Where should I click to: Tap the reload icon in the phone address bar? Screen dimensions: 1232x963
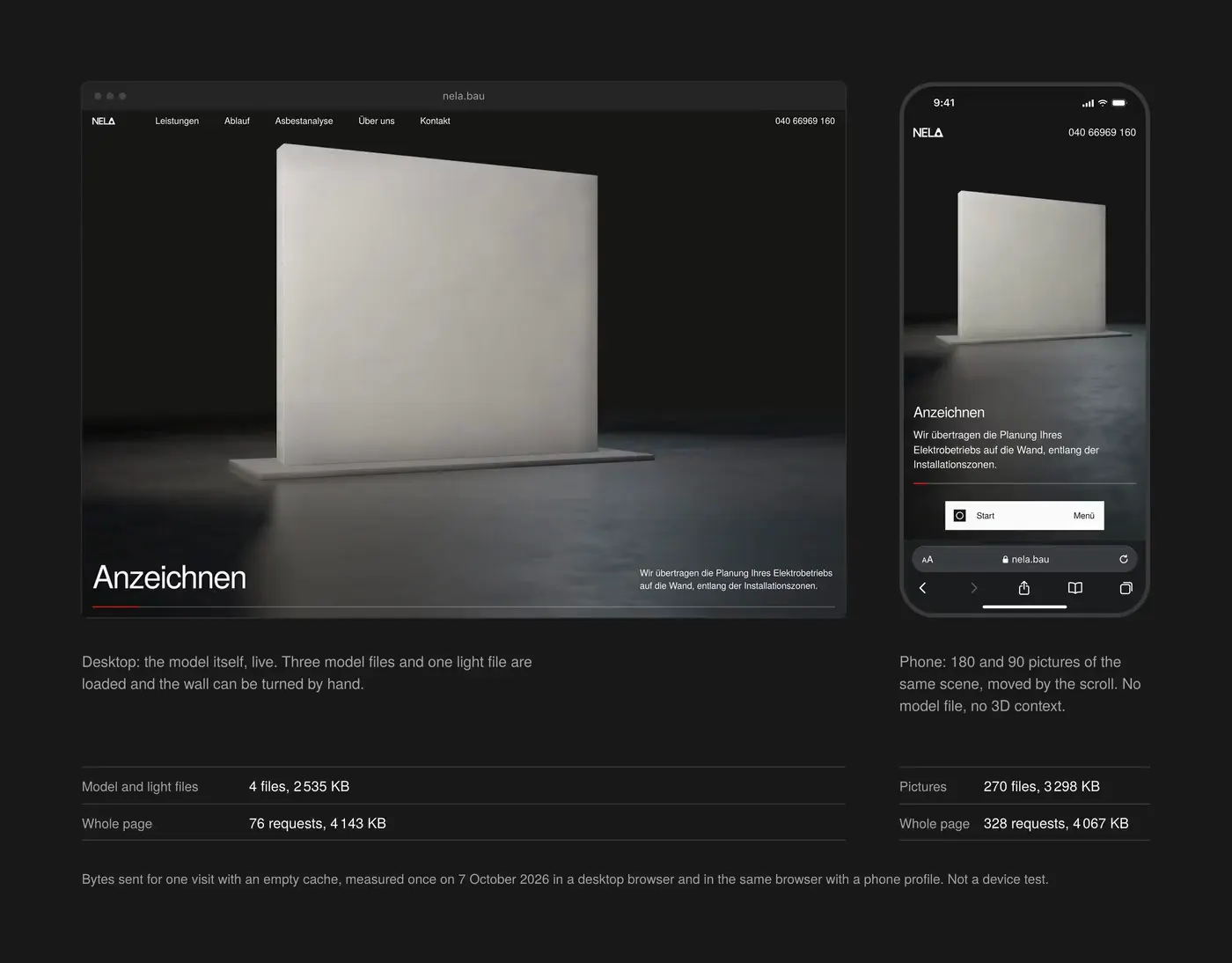1123,559
